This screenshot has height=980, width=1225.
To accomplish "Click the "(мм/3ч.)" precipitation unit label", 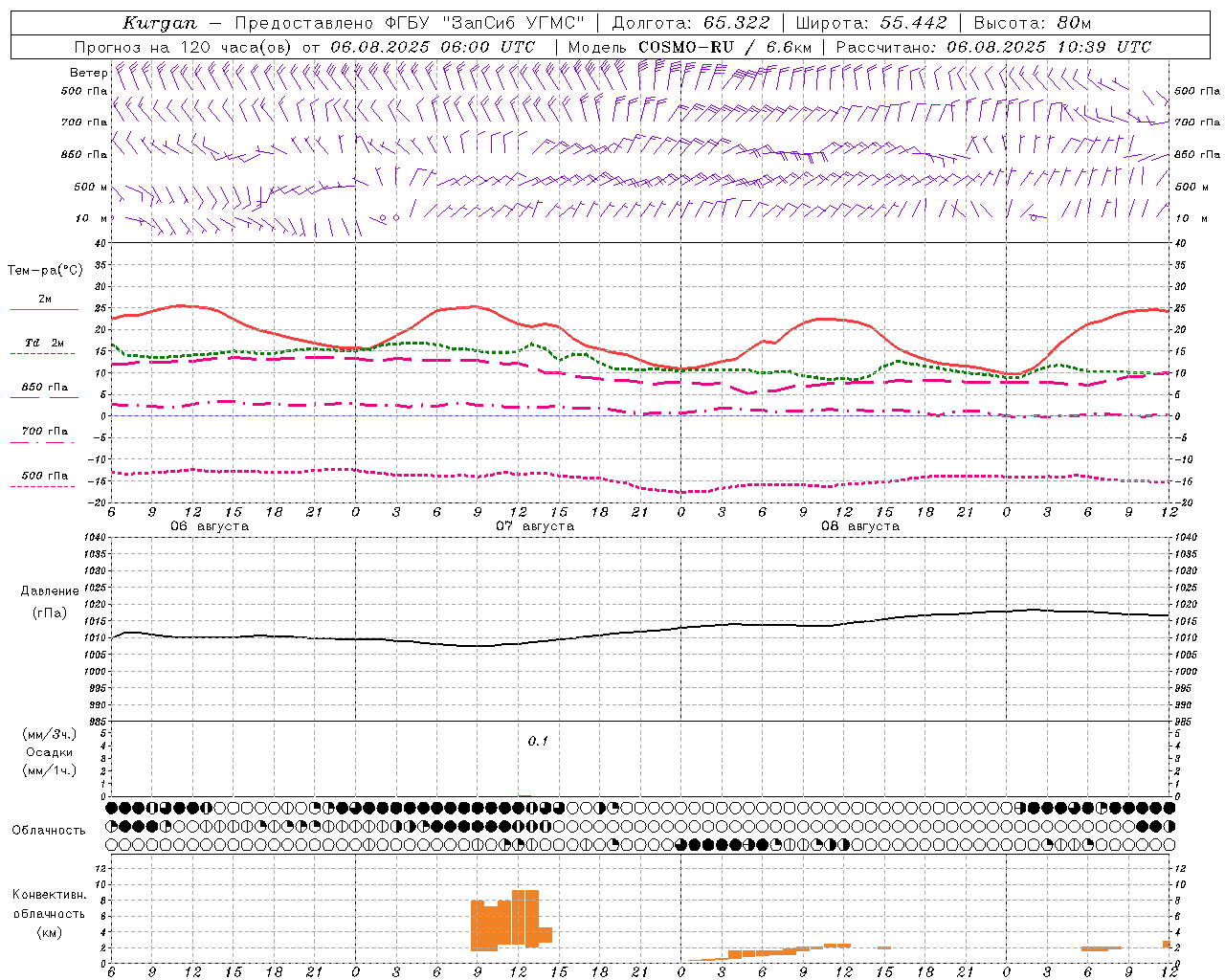I will point(50,734).
